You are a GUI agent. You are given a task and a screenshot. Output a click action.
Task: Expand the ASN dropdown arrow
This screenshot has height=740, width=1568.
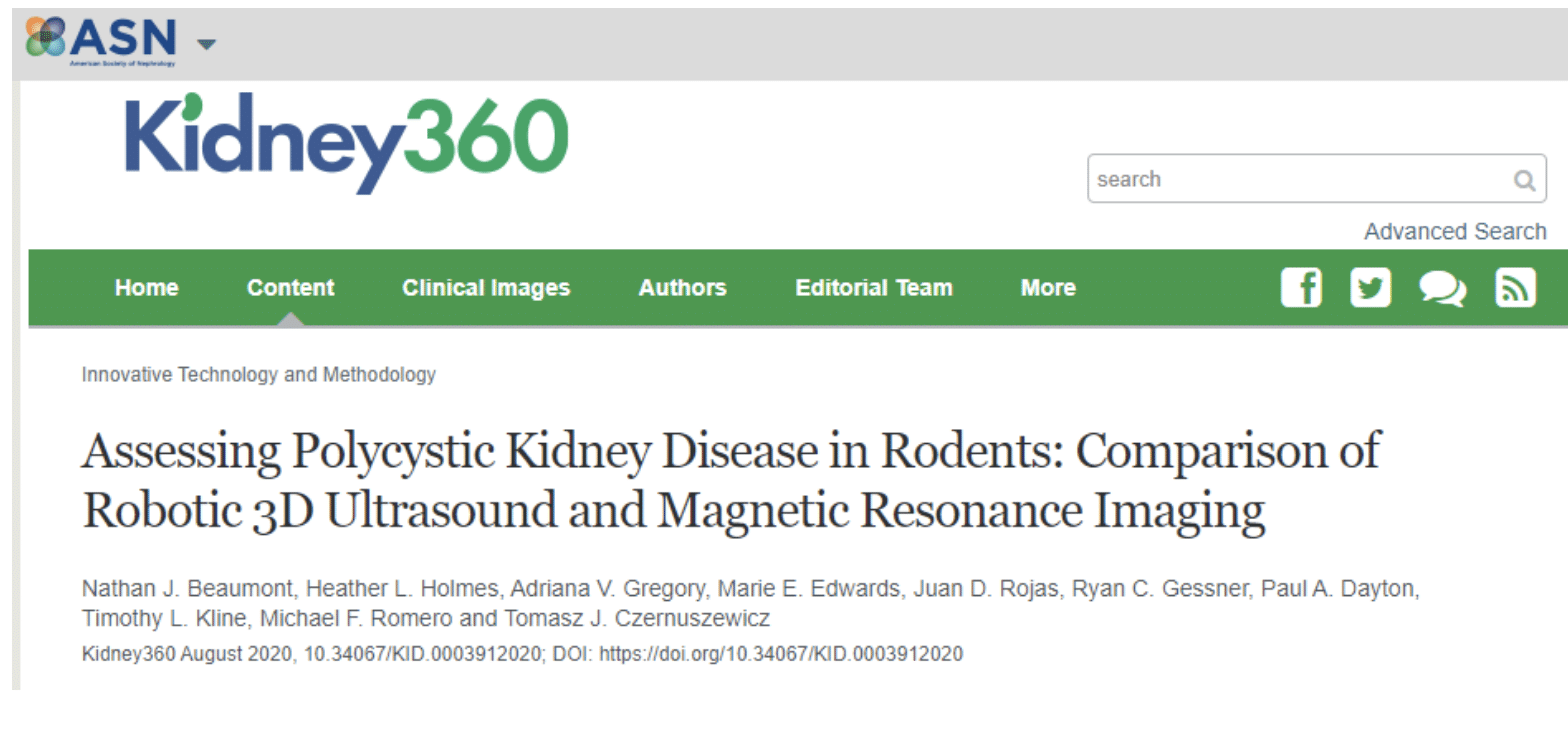206,44
